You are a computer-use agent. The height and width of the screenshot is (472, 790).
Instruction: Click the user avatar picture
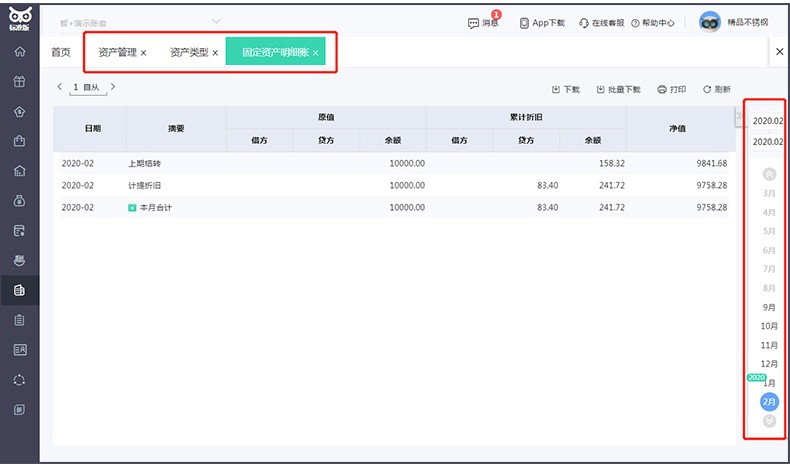(709, 22)
